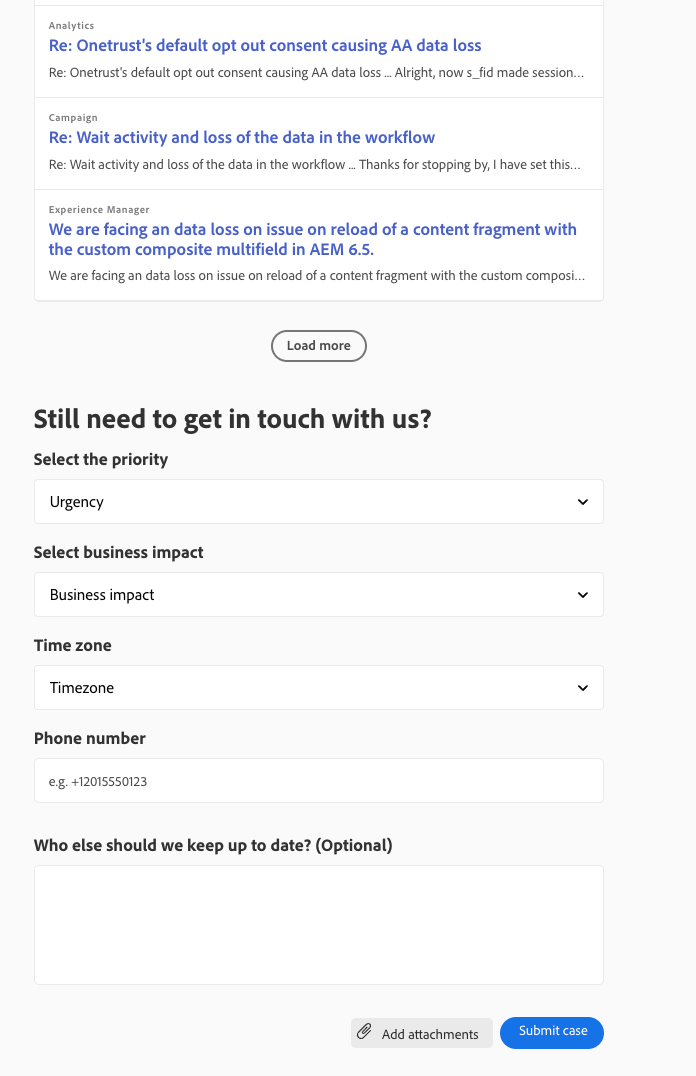This screenshot has width=696, height=1076.
Task: Click the paperclip attachment icon
Action: 364,1031
